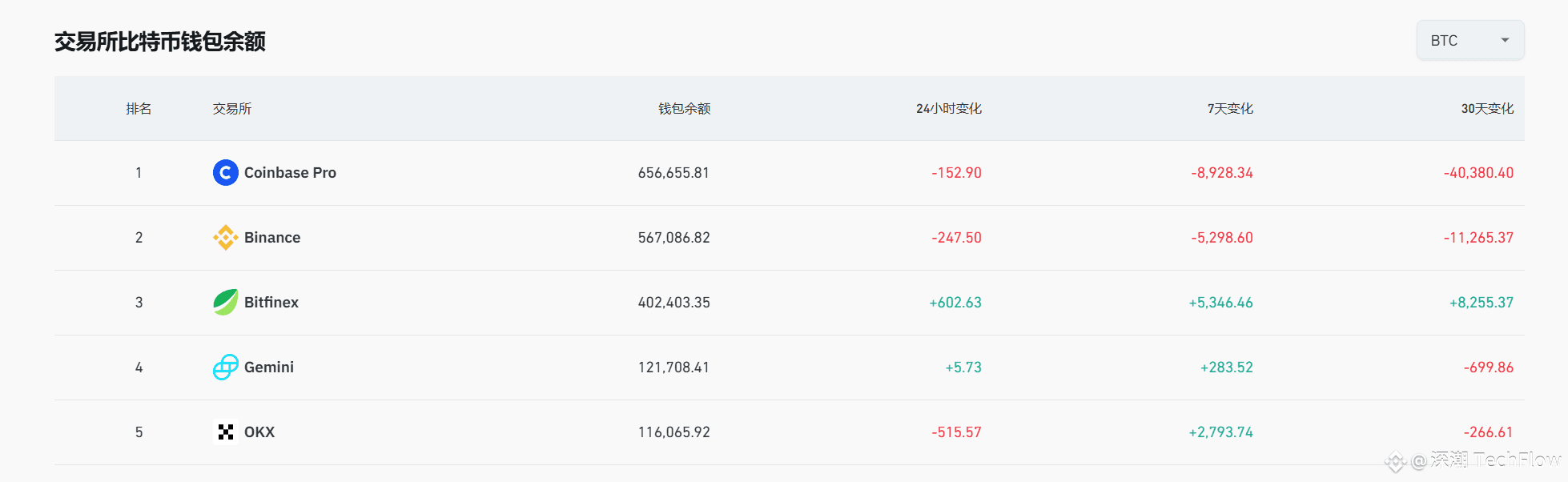Select Bitfinex 30-day change +8,255.37
The width and height of the screenshot is (1568, 482).
click(1482, 303)
